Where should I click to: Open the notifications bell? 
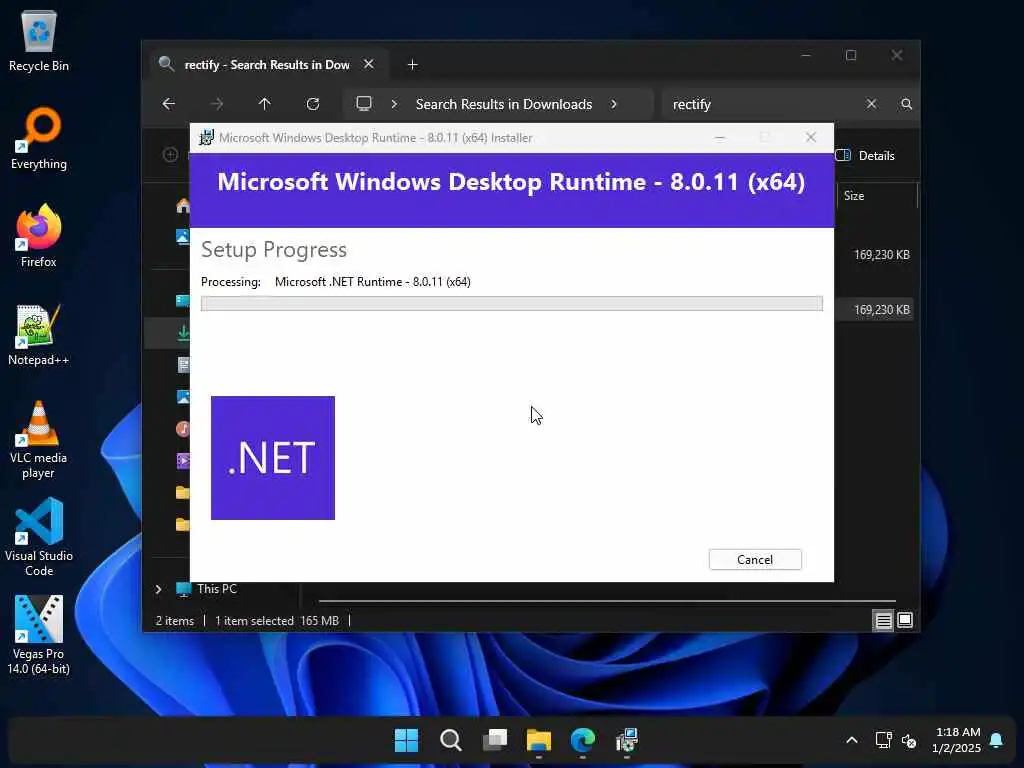(997, 741)
